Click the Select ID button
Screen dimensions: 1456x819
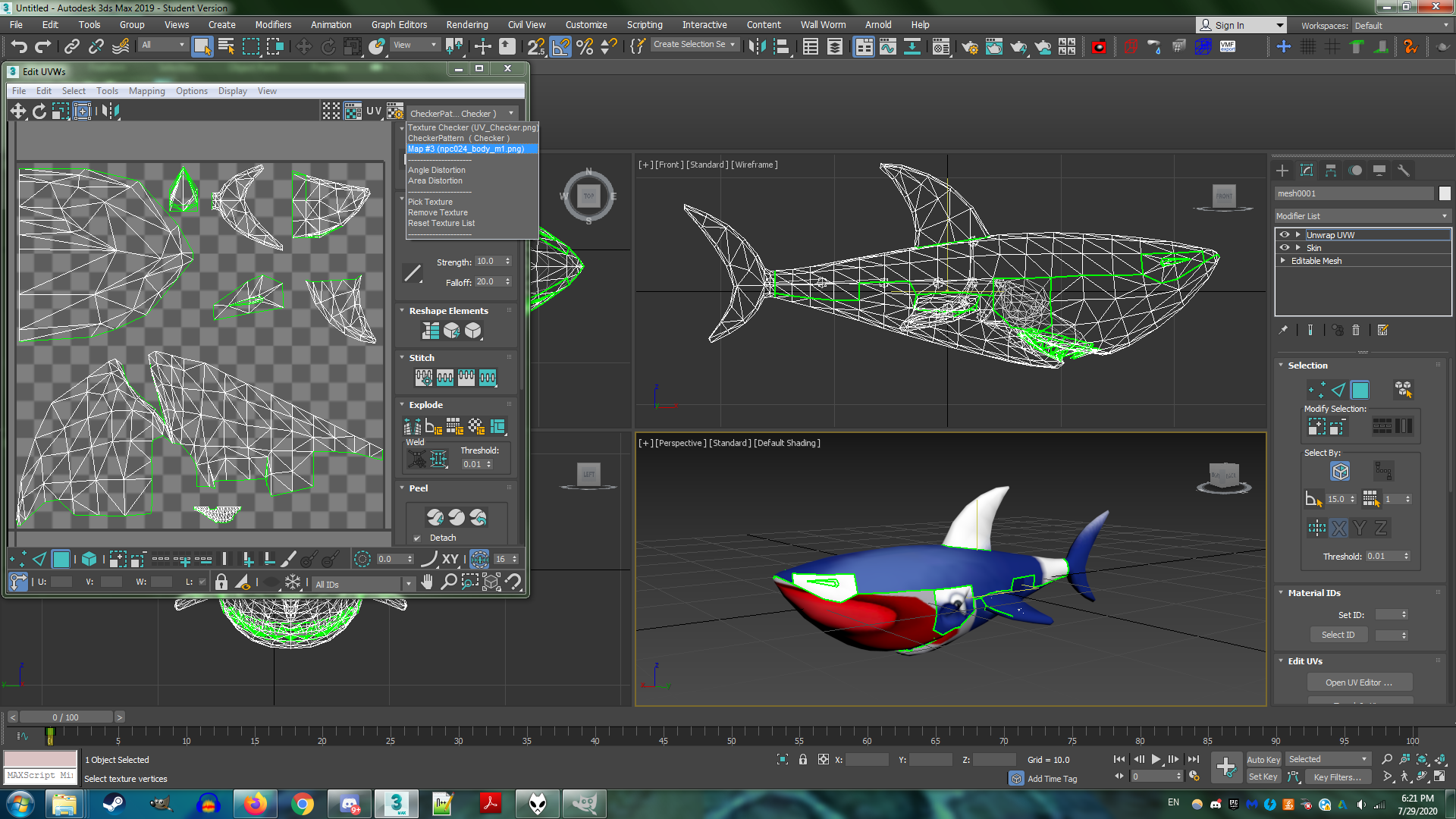pyautogui.click(x=1338, y=635)
